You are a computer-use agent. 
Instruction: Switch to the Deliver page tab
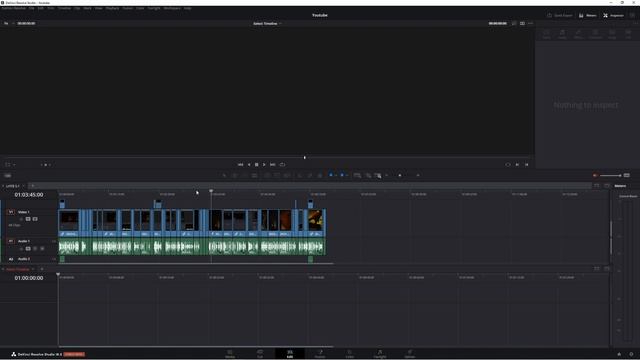[x=409, y=353]
